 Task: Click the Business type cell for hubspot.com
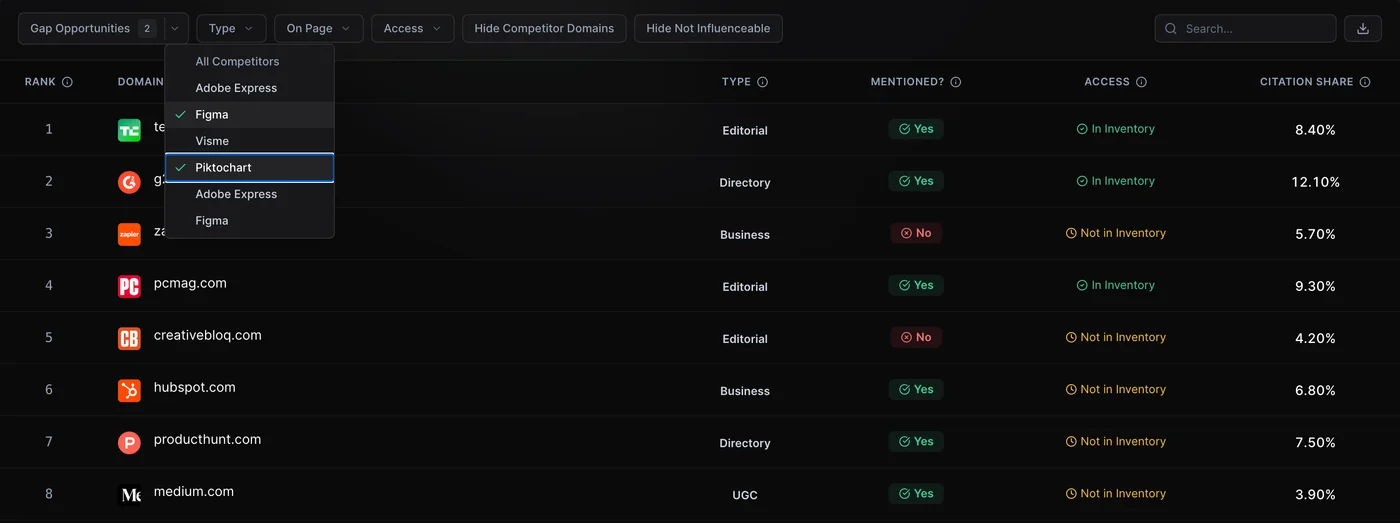pyautogui.click(x=745, y=391)
